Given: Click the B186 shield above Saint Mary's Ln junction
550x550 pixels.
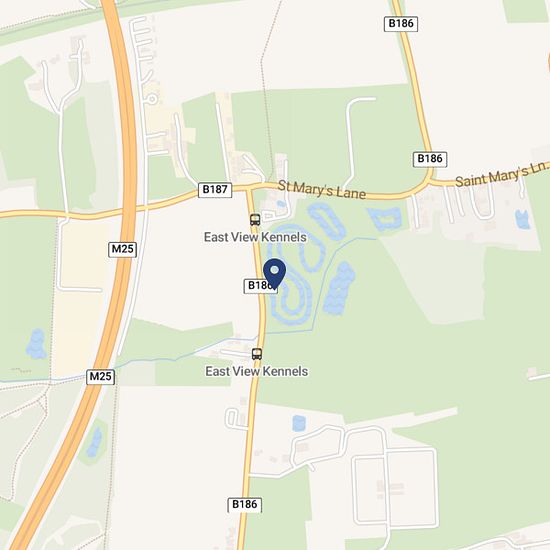Looking at the screenshot, I should tap(430, 159).
